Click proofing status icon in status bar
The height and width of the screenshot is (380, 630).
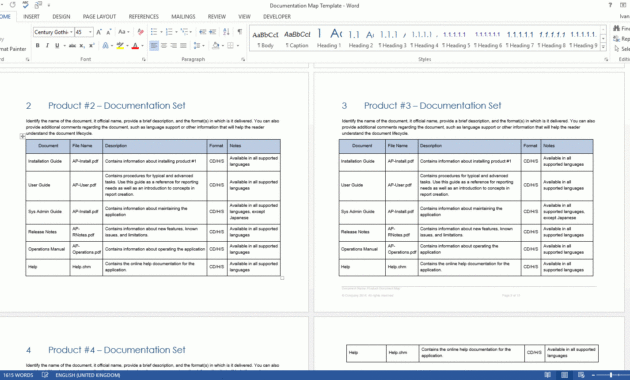(x=45, y=375)
